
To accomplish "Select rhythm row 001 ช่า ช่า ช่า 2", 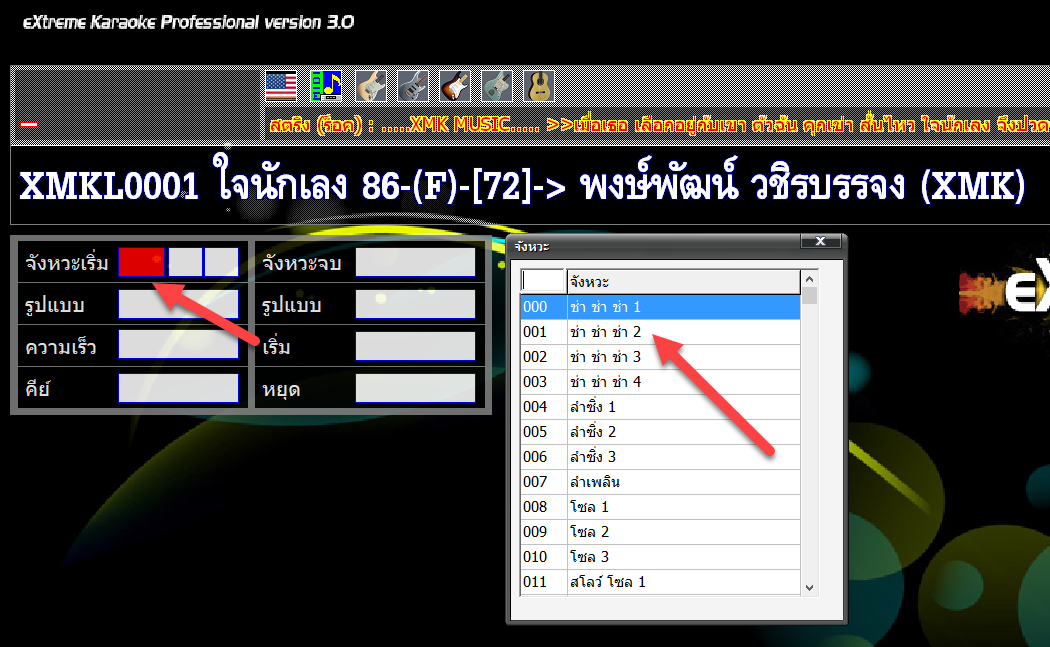I will (660, 332).
